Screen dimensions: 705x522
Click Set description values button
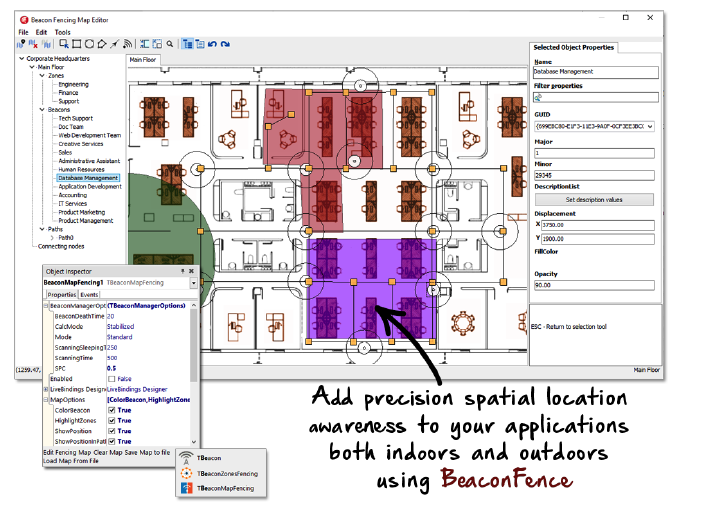tap(594, 200)
